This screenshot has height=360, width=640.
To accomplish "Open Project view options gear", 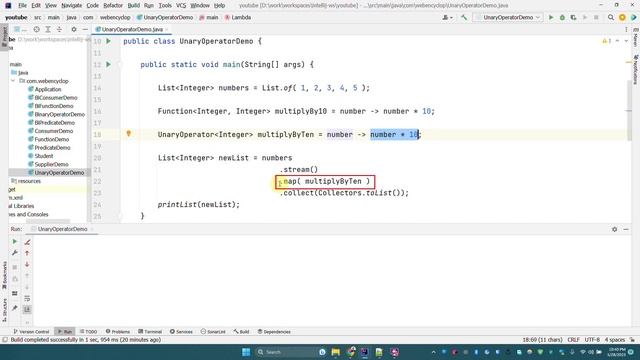I will [74, 29].
